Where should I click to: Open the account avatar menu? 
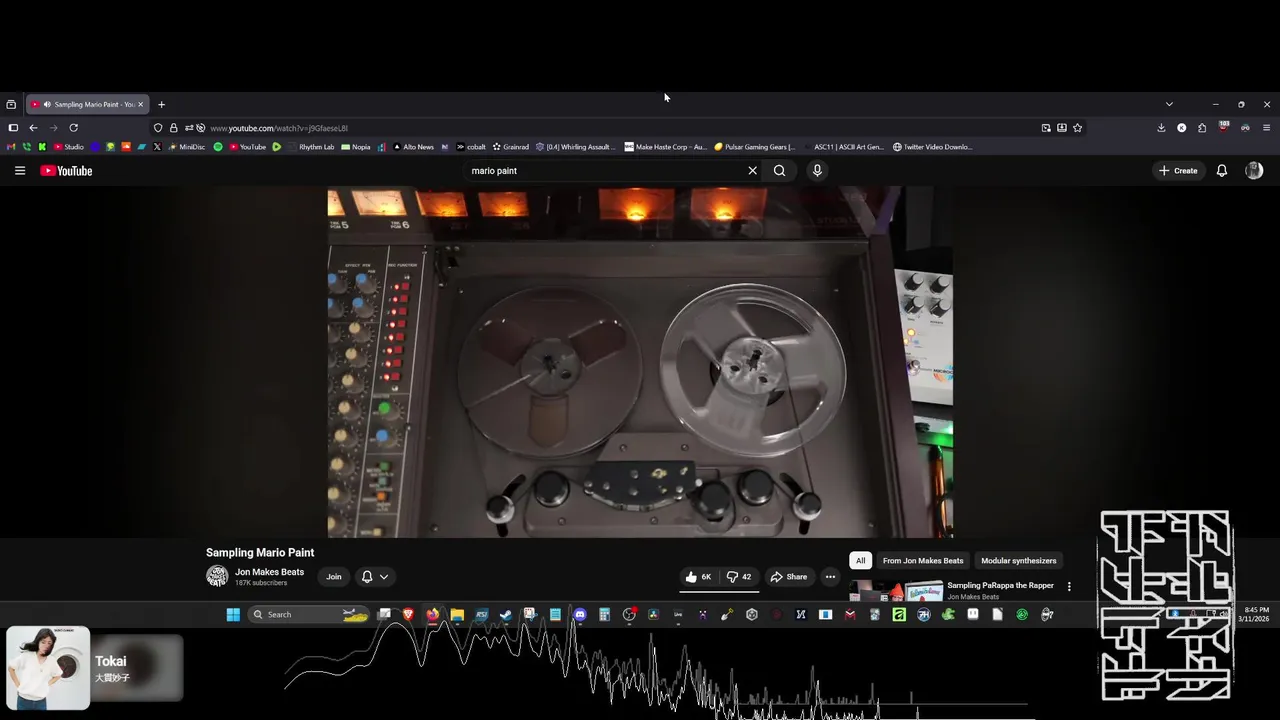1254,171
